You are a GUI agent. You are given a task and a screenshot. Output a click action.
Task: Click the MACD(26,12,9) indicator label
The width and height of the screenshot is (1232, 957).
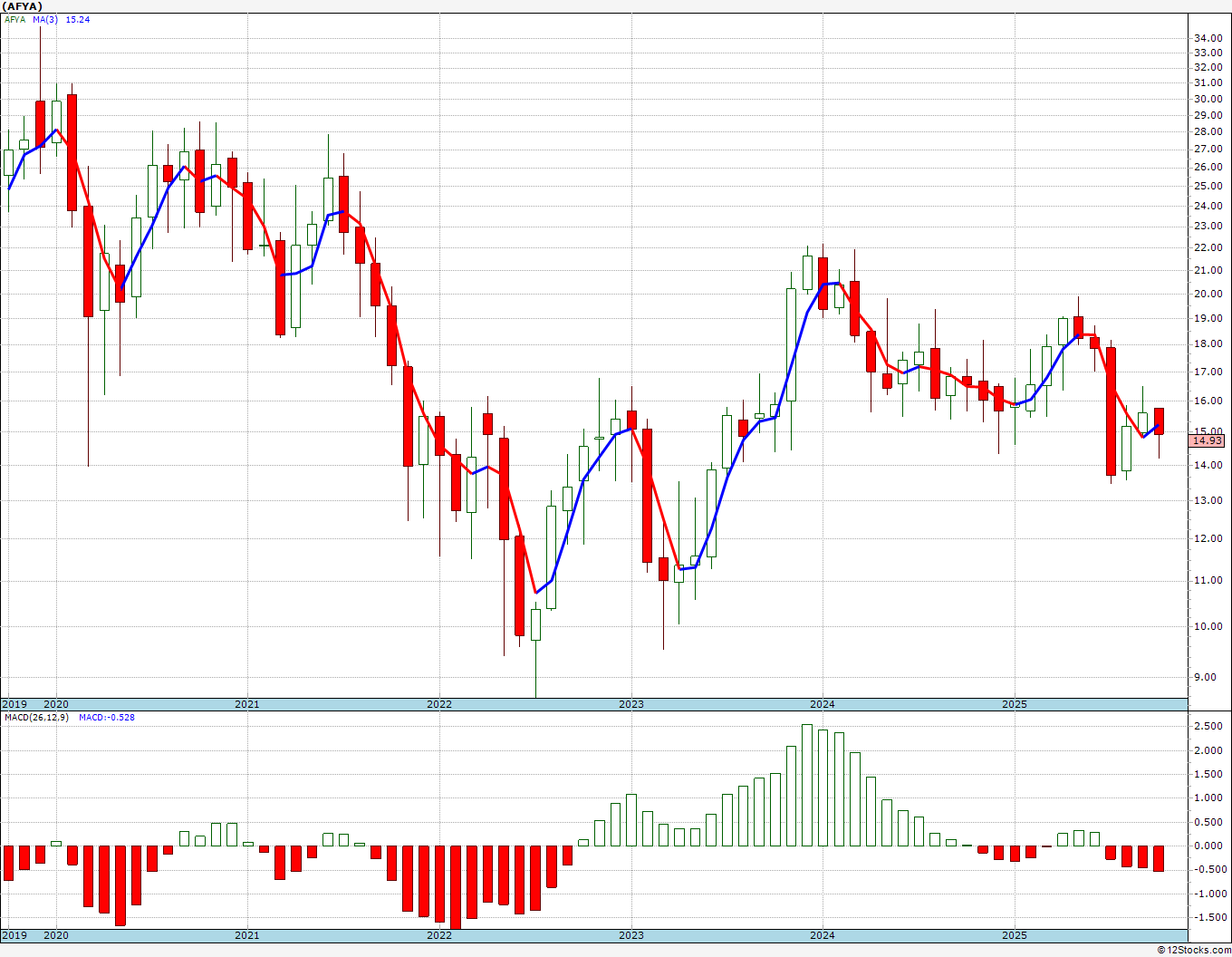click(x=34, y=717)
